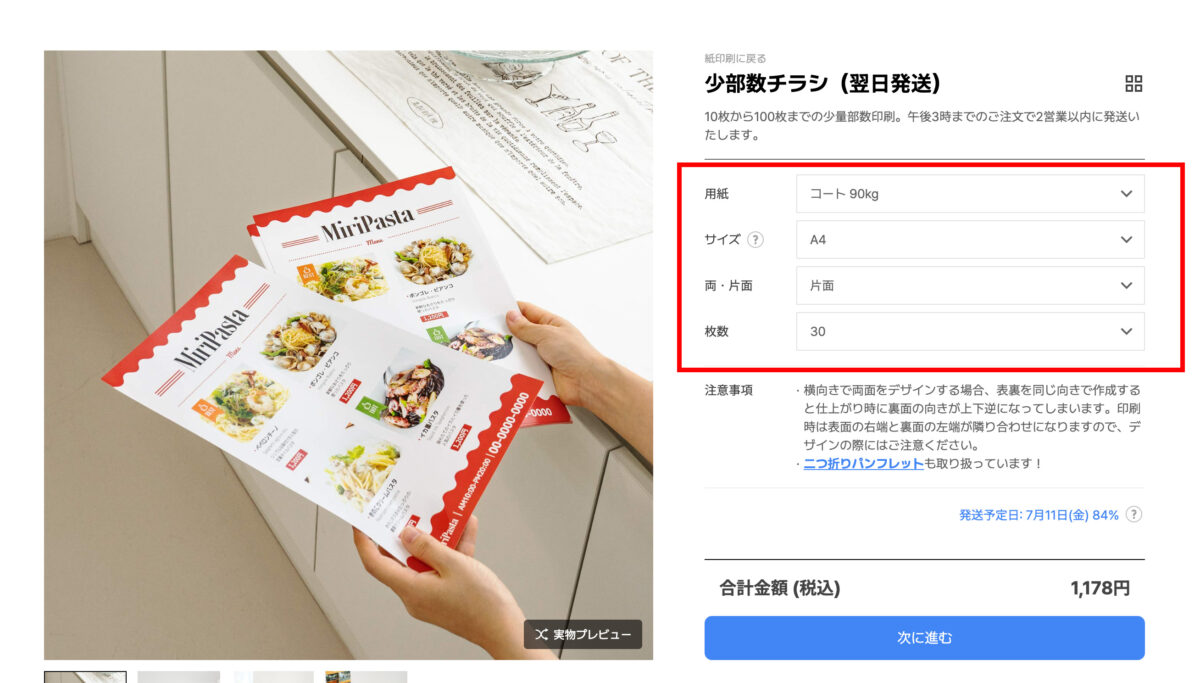This screenshot has width=1200, height=683.
Task: Open the サイズ A4 dropdown
Action: pyautogui.click(x=970, y=240)
